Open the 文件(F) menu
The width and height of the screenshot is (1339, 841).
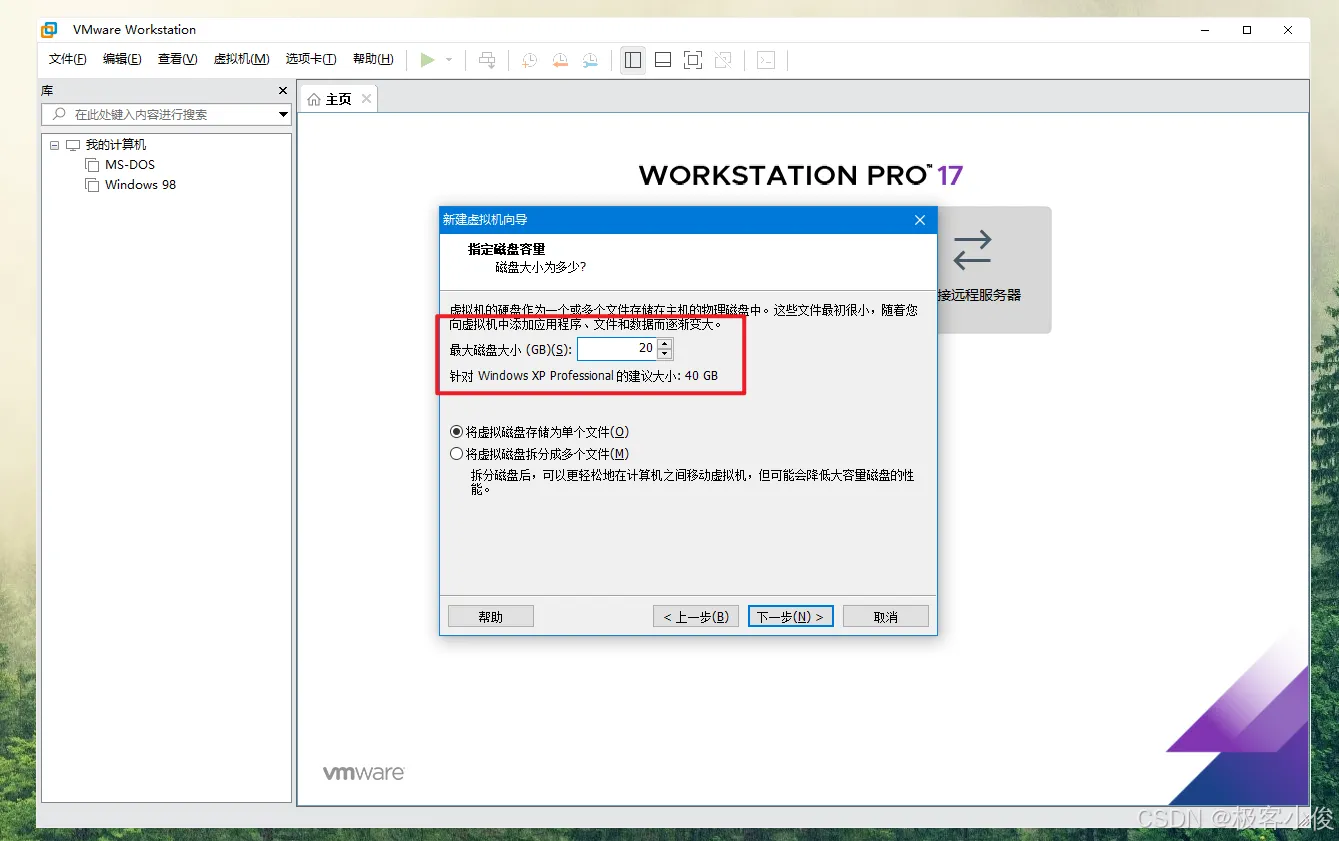click(68, 59)
